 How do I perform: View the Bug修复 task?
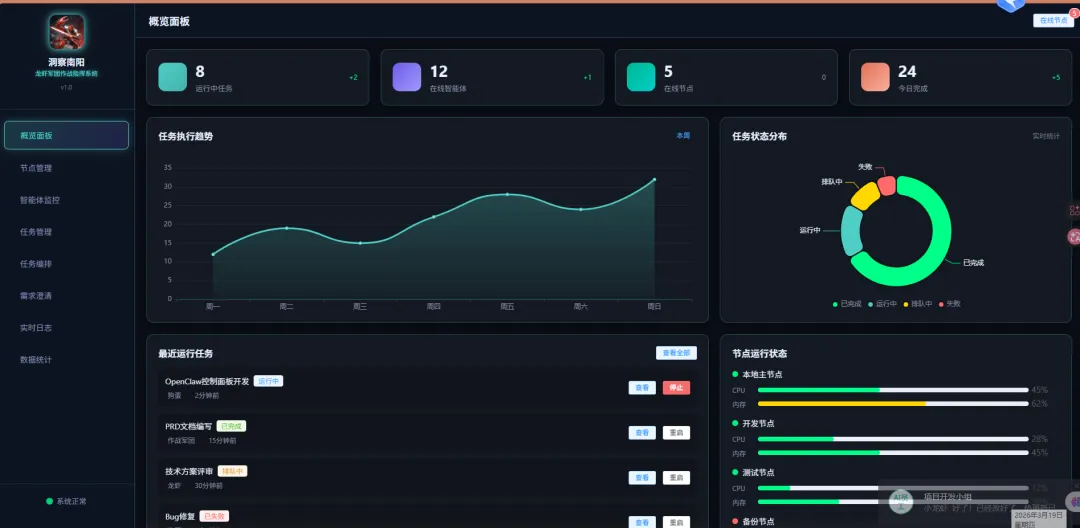pyautogui.click(x=642, y=522)
